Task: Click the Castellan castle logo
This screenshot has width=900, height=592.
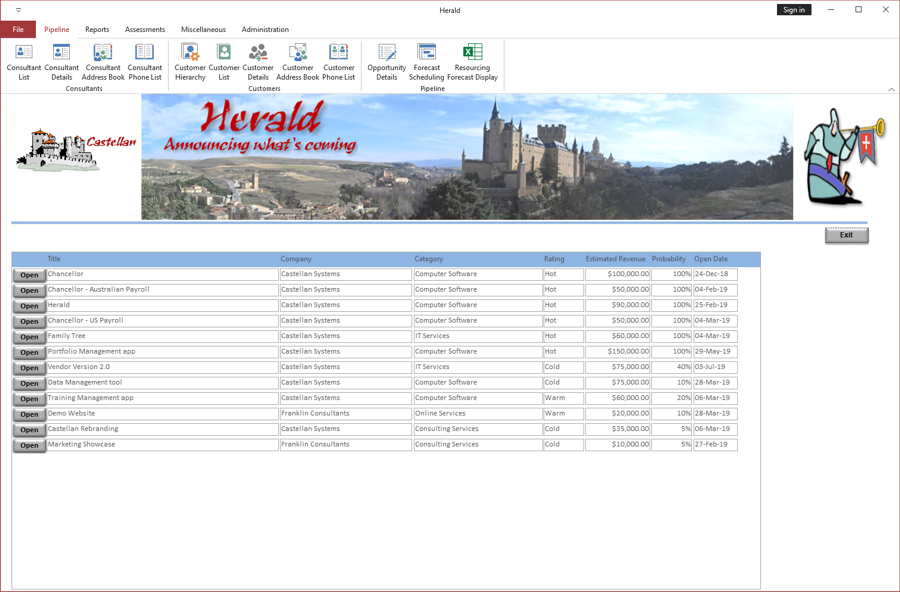Action: pos(76,149)
